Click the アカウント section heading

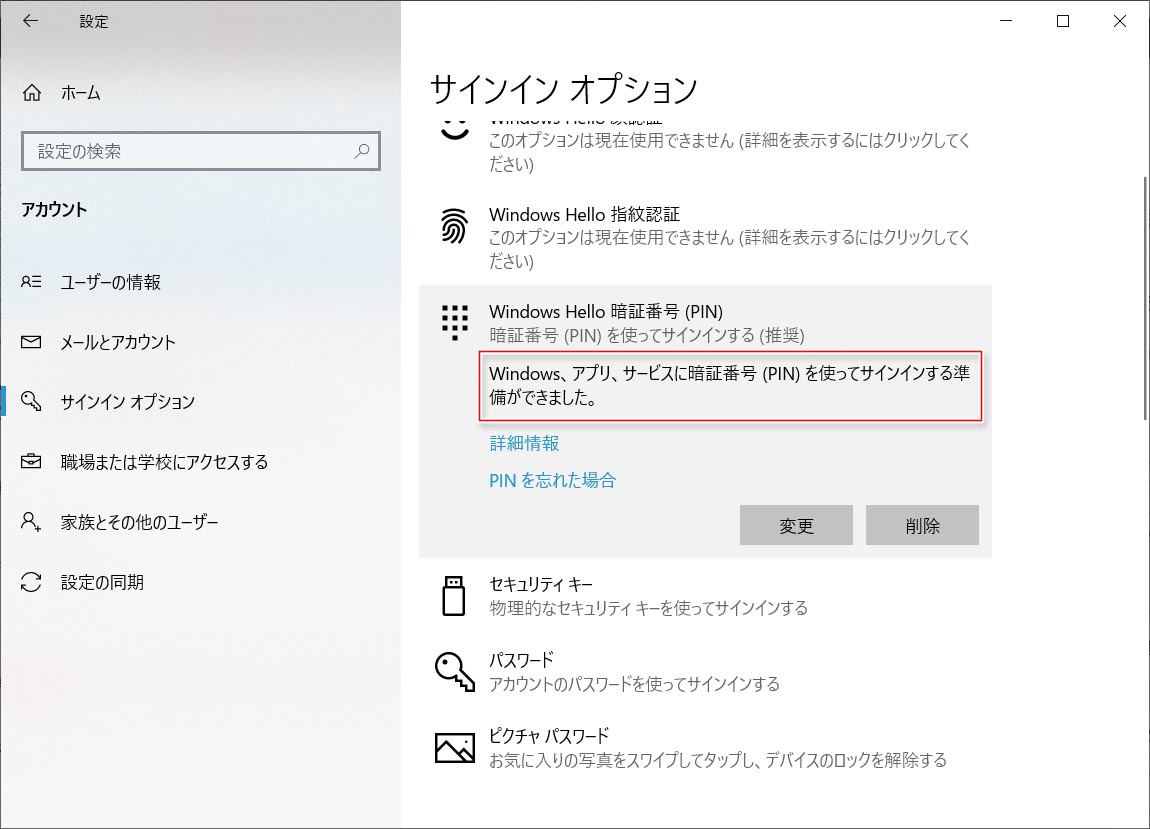54,209
